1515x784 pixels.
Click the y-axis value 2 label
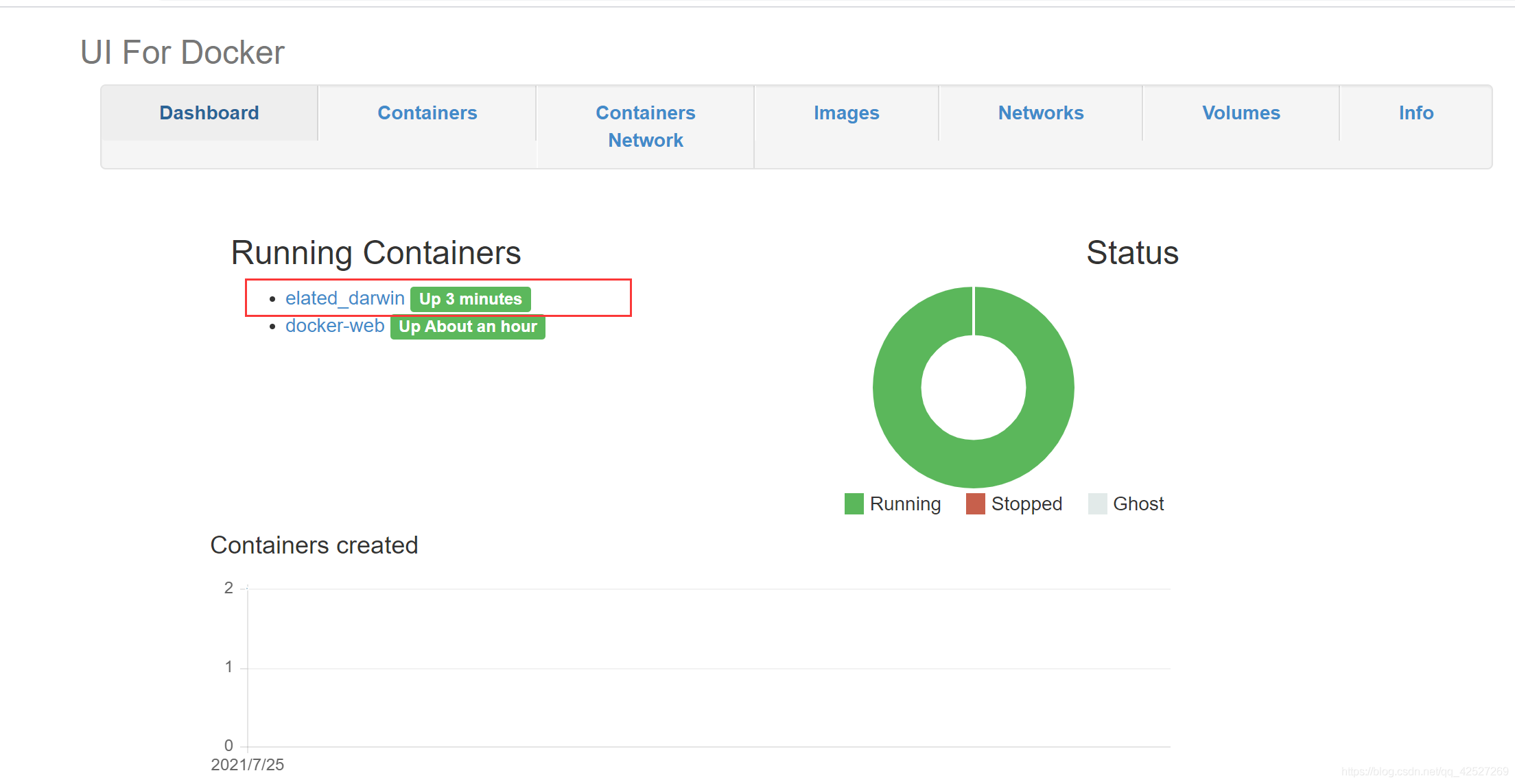tap(228, 588)
